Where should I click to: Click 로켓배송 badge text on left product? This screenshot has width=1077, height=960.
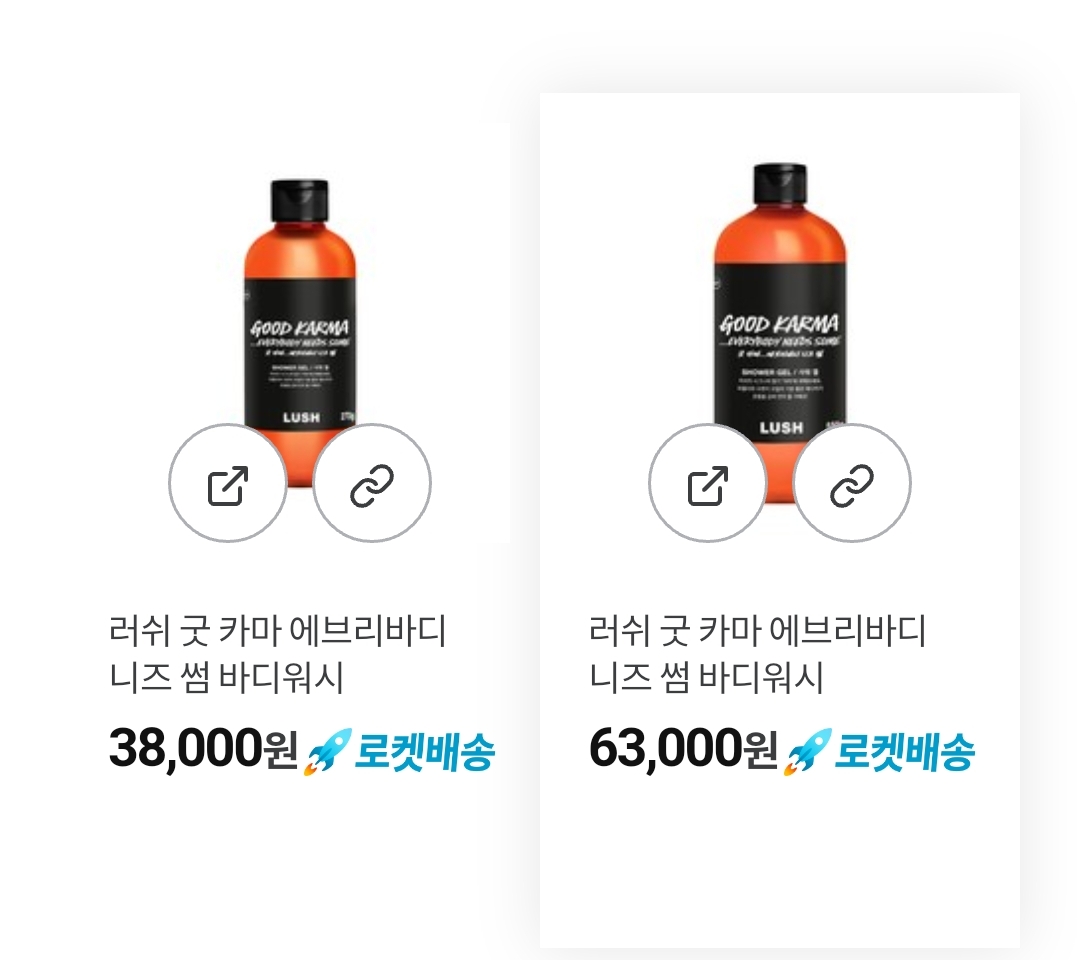[x=424, y=752]
